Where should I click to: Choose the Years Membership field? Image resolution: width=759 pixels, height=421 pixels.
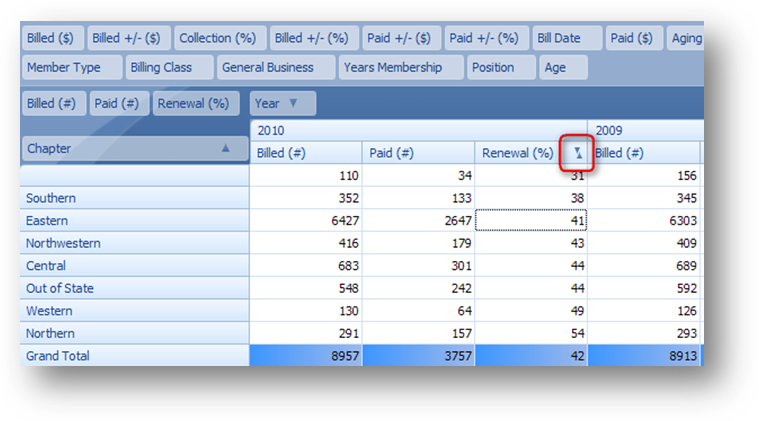[400, 68]
